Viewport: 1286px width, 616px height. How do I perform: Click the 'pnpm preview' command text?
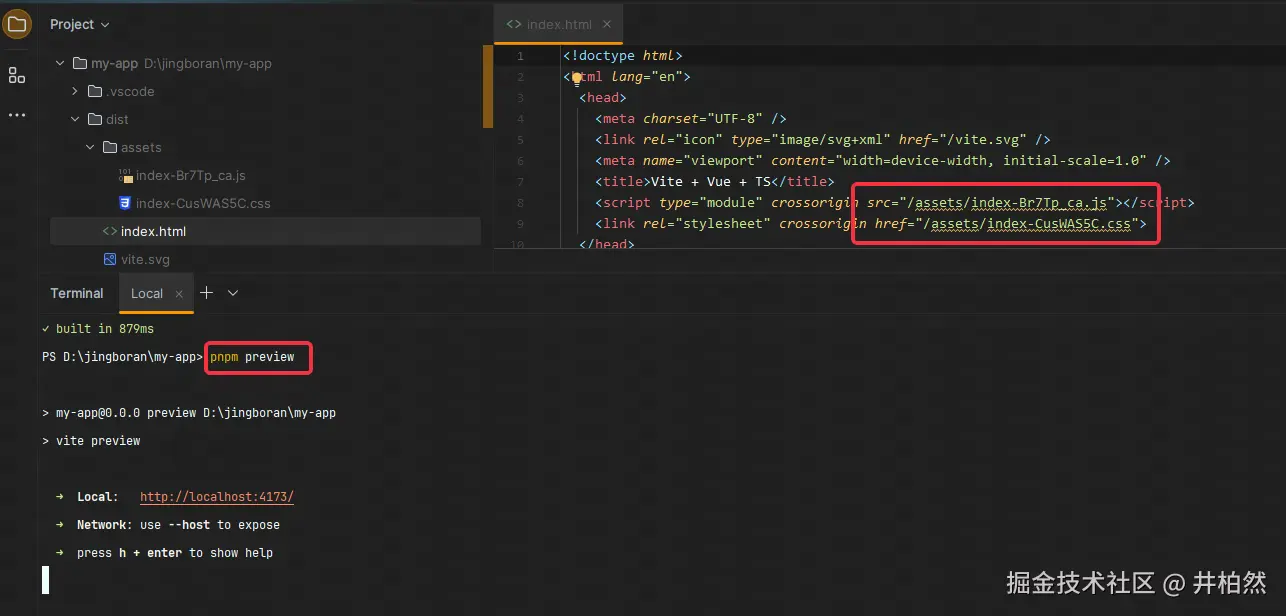[x=252, y=357]
